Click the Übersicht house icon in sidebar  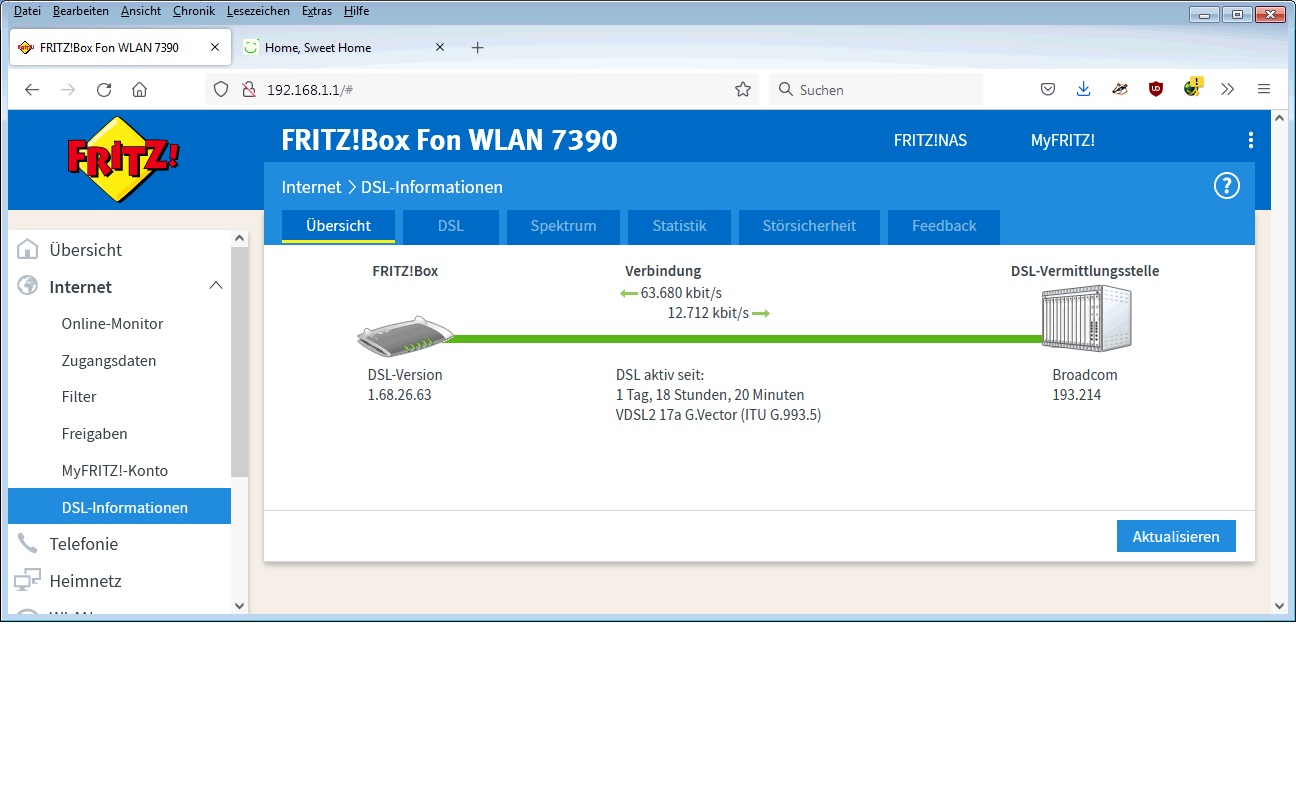[28, 250]
